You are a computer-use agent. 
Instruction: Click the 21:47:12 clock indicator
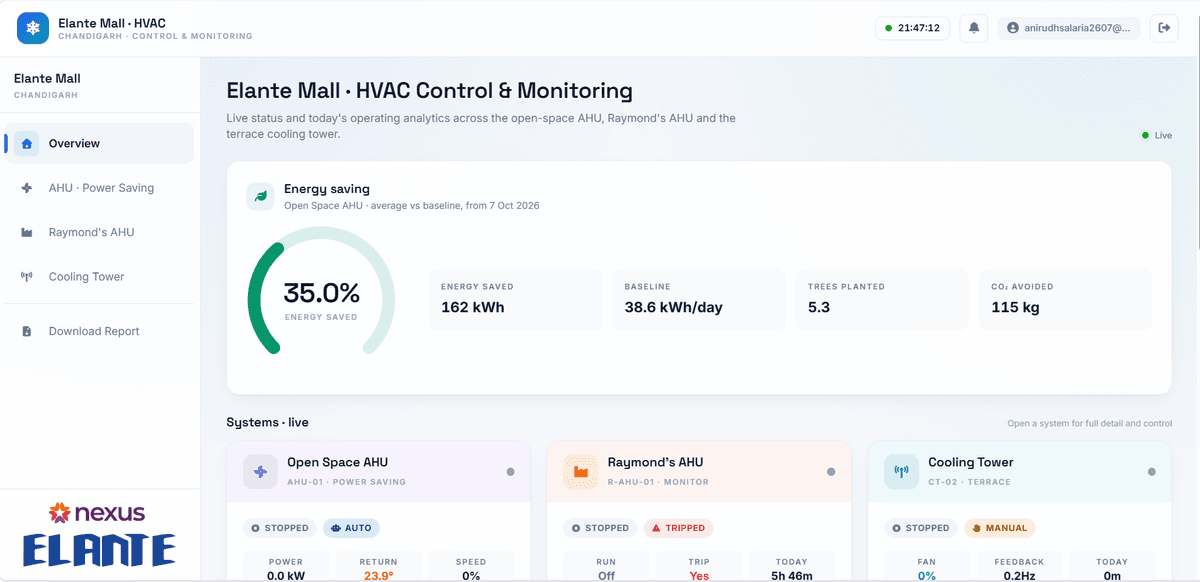point(913,28)
